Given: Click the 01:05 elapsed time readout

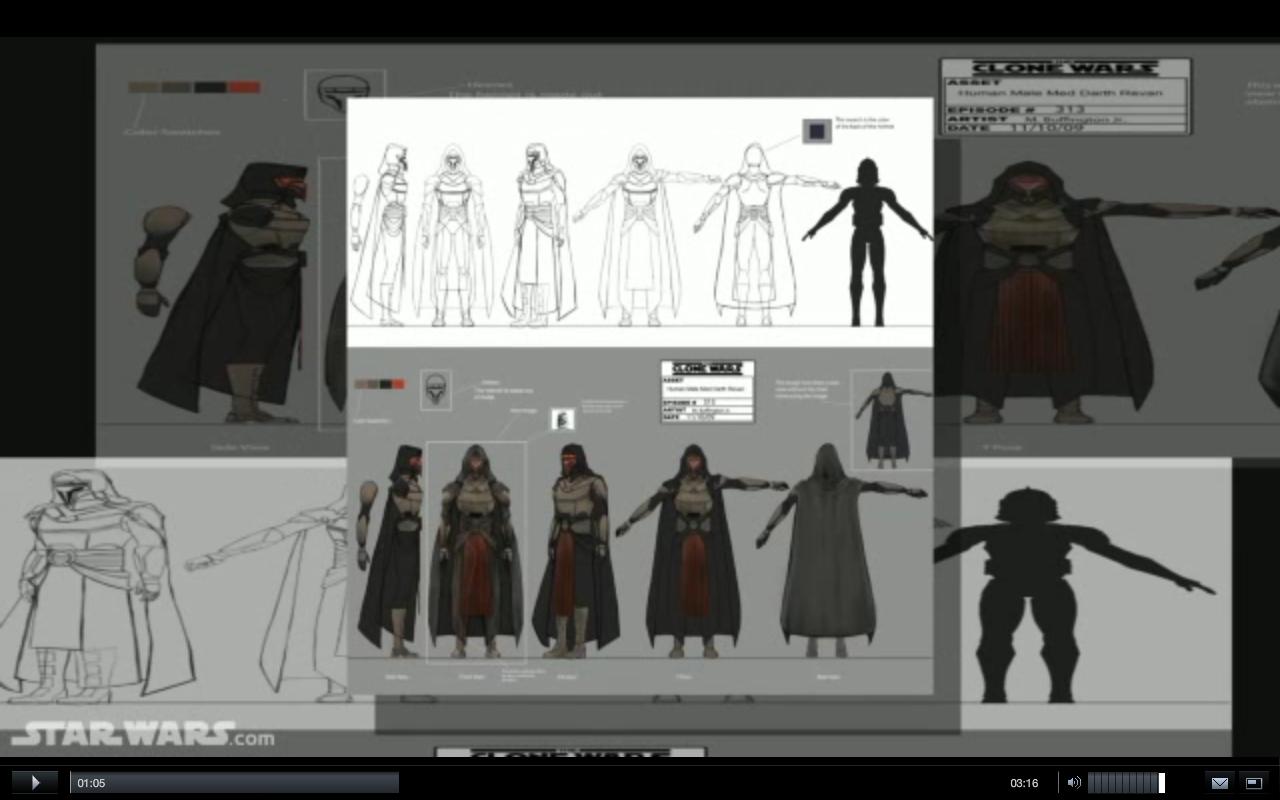Looking at the screenshot, I should 91,783.
